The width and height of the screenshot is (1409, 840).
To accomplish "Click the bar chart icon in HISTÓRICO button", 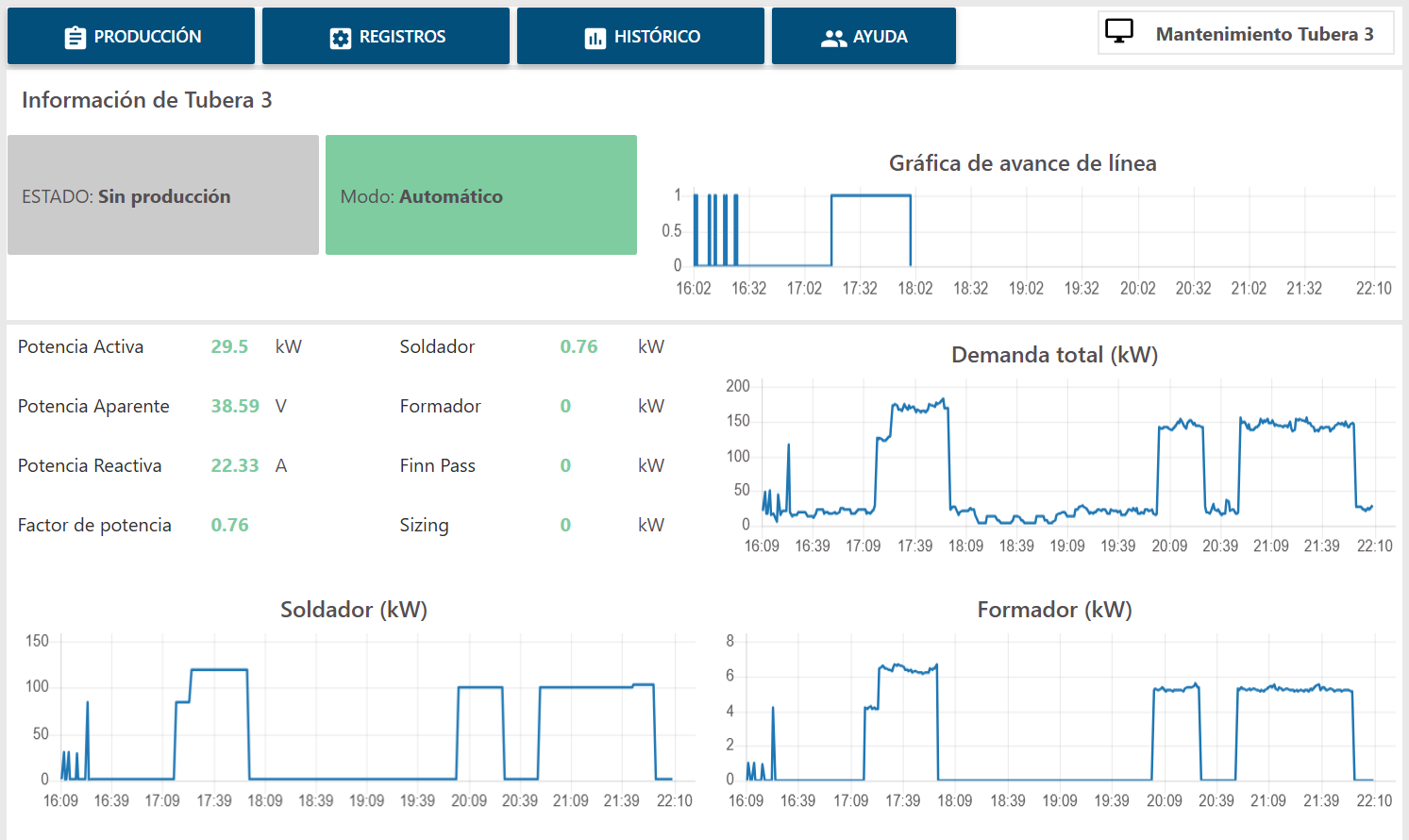I will pyautogui.click(x=595, y=38).
